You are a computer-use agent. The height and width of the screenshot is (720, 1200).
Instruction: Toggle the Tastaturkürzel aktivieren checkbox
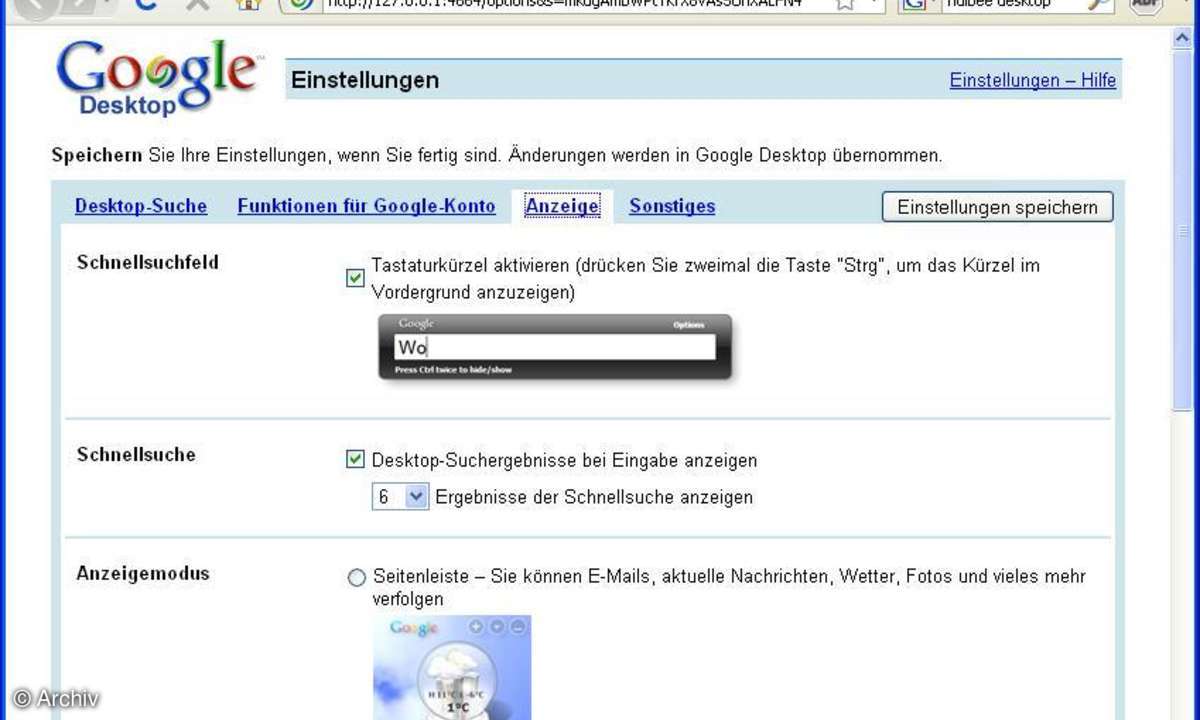[355, 279]
